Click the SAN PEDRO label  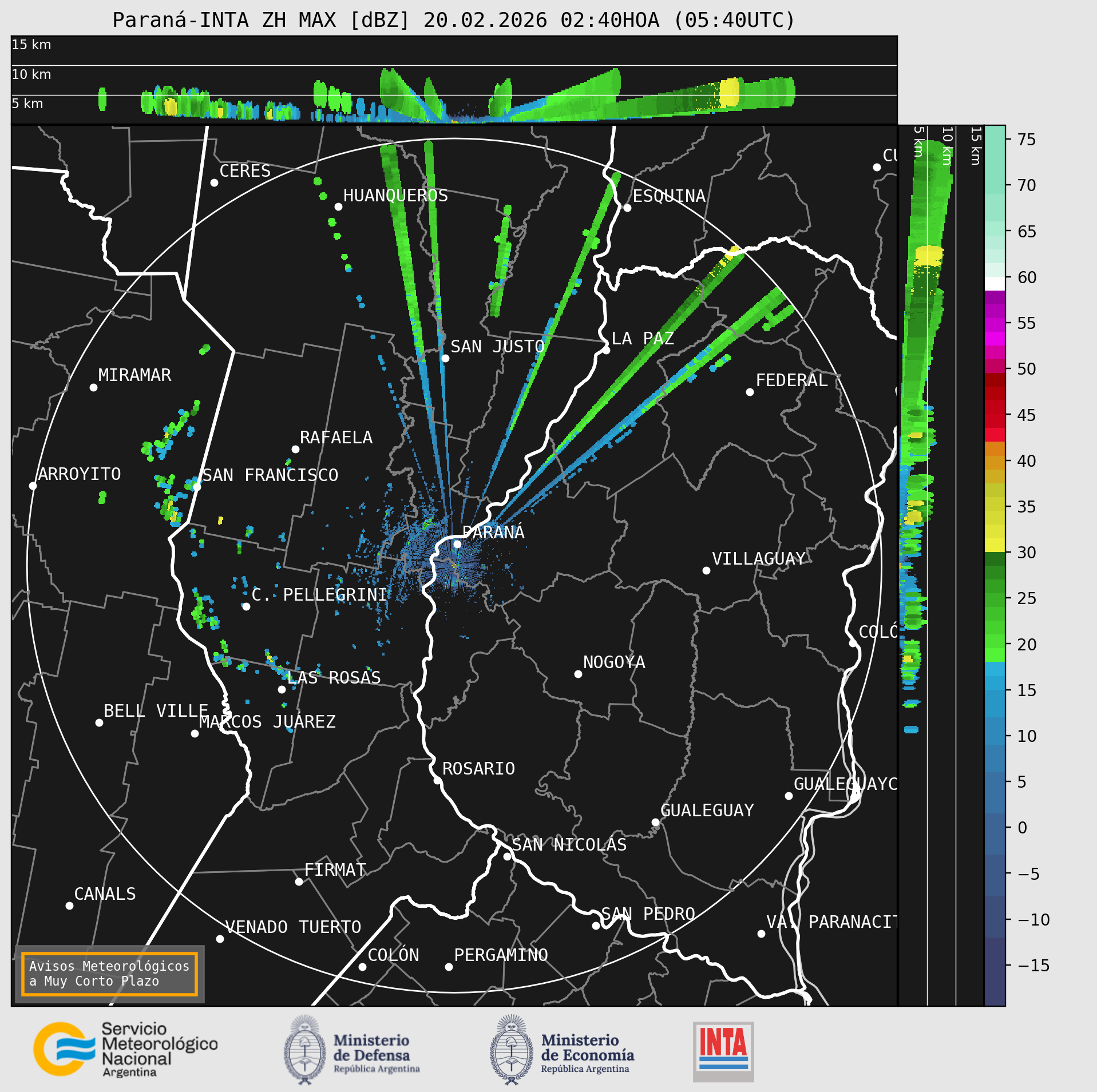pyautogui.click(x=648, y=914)
